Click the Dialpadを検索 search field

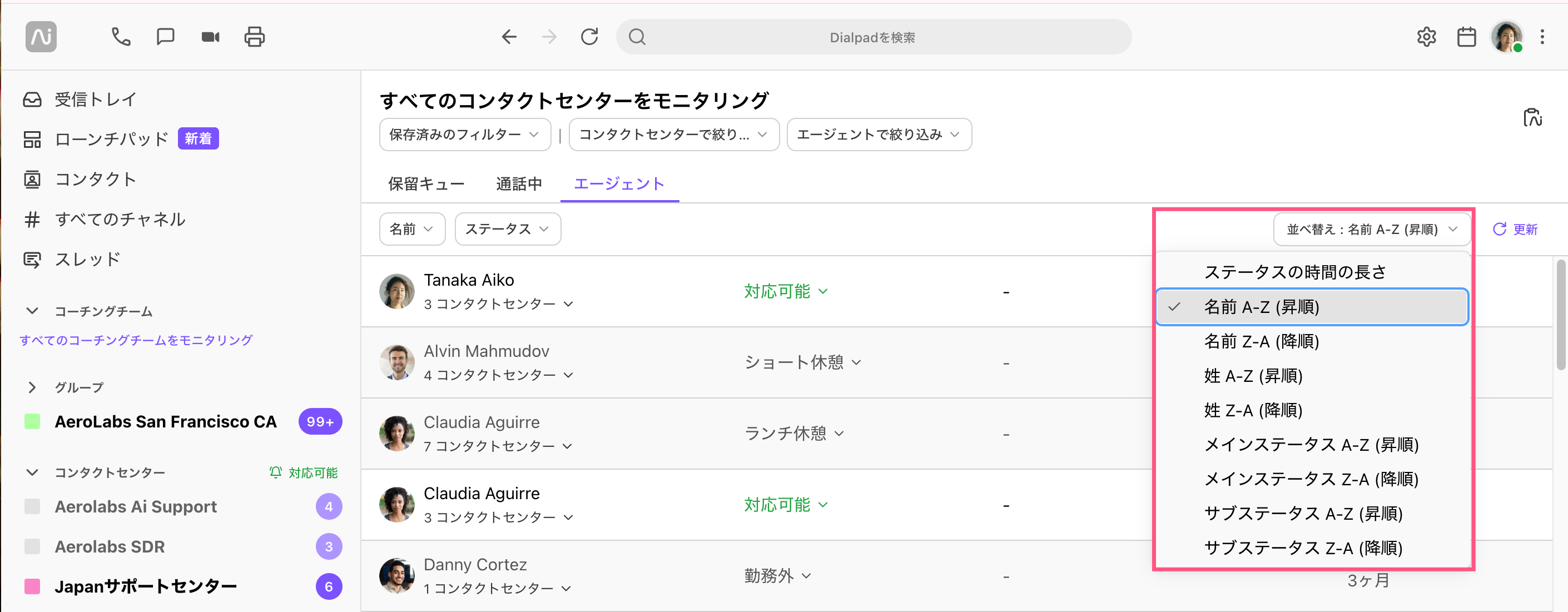click(x=874, y=37)
